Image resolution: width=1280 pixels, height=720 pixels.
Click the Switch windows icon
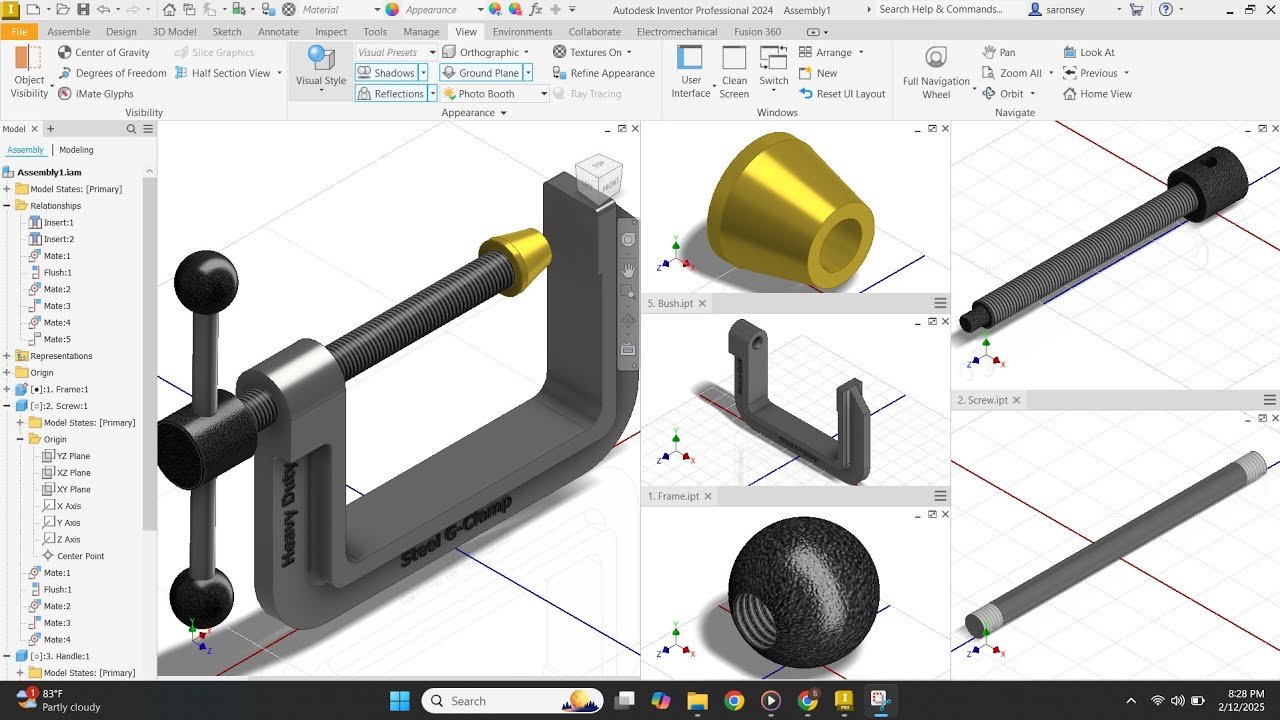pyautogui.click(x=774, y=68)
